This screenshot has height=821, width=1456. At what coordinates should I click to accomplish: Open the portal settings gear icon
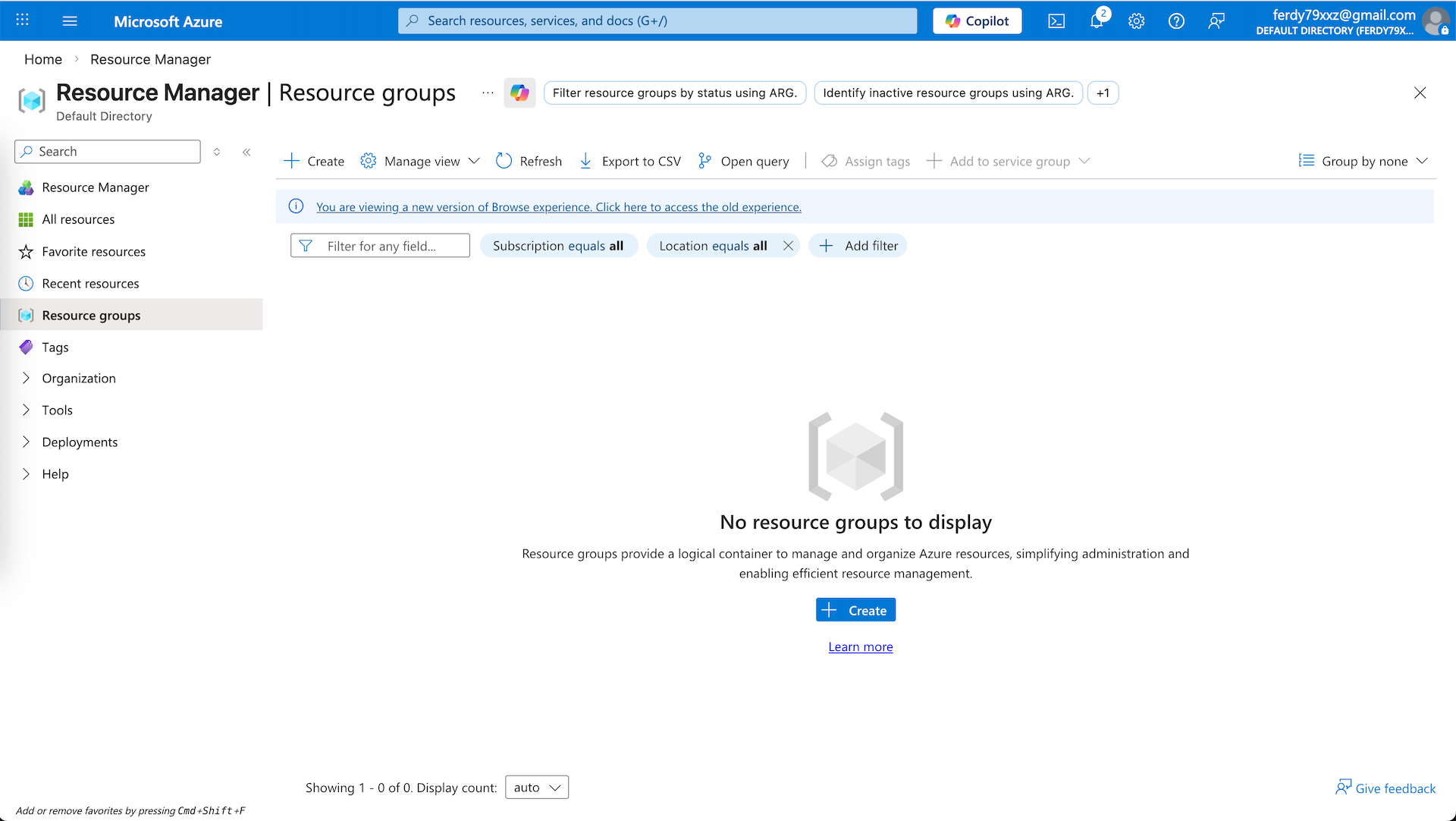click(1136, 21)
